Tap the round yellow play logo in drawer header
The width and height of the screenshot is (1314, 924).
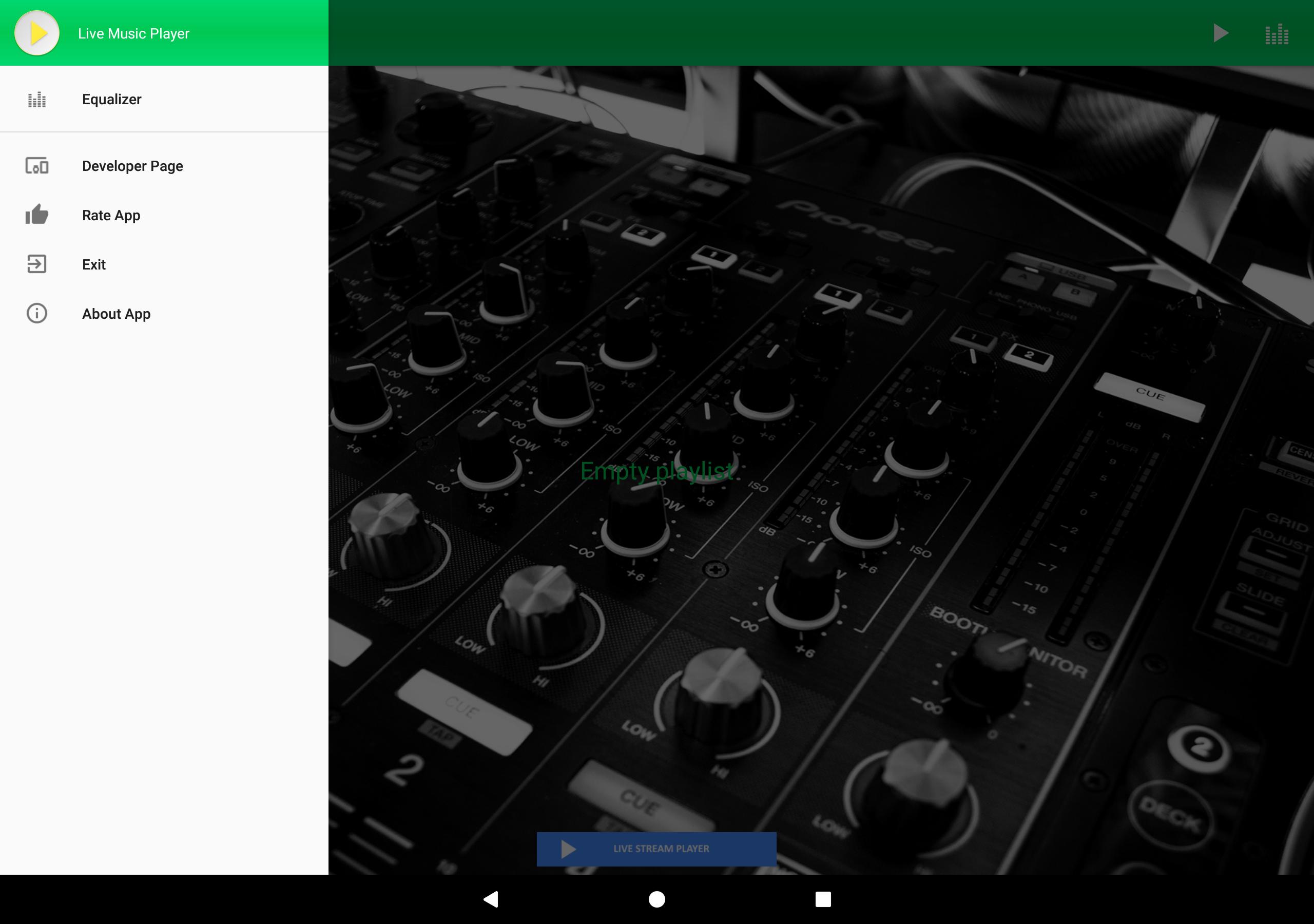(36, 33)
